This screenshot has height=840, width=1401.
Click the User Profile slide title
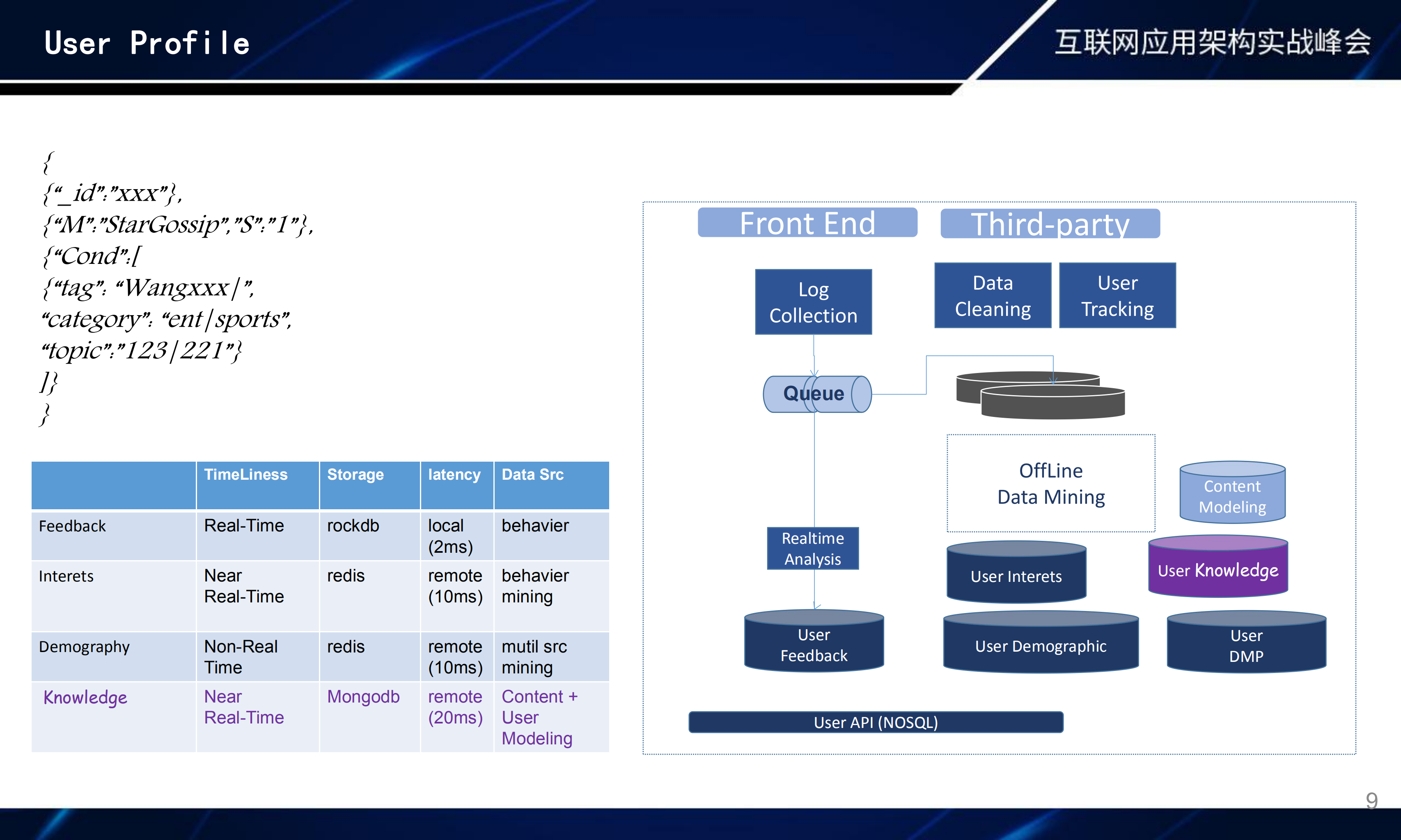[x=147, y=43]
